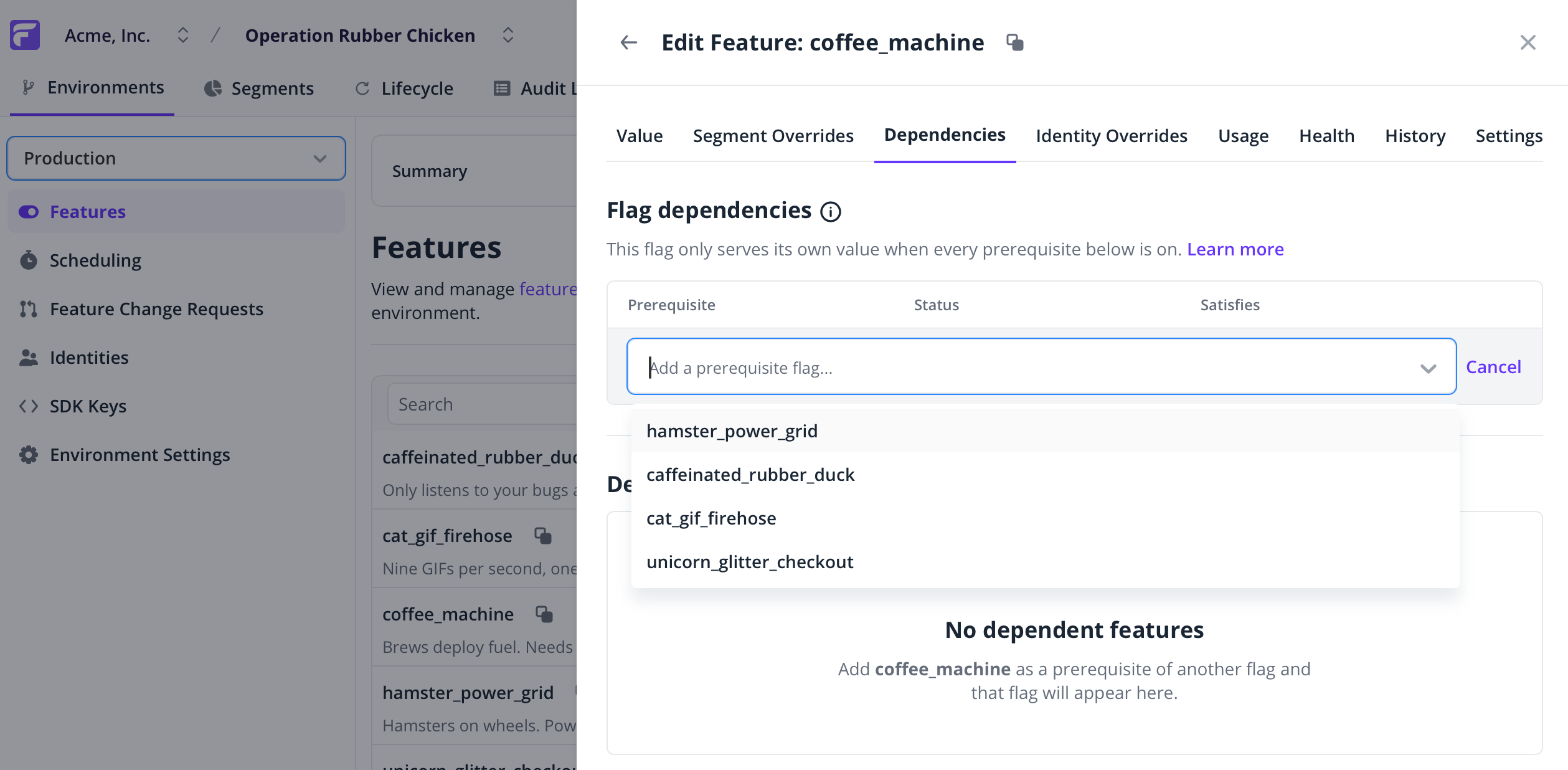Open the Segments tab
This screenshot has height=770, width=1568.
259,88
